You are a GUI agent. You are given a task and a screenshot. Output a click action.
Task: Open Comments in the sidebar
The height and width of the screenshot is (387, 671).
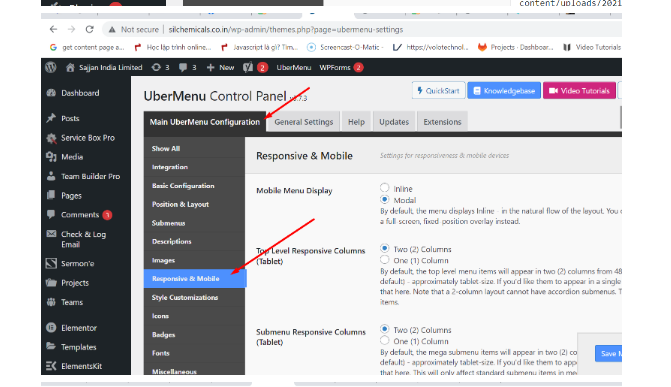80,214
